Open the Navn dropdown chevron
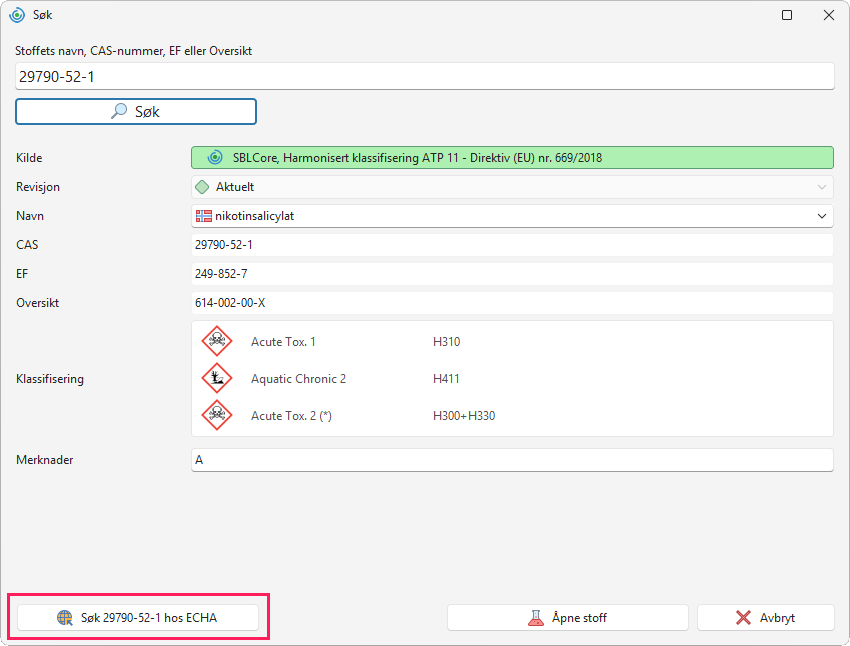The height and width of the screenshot is (646, 850). [822, 216]
